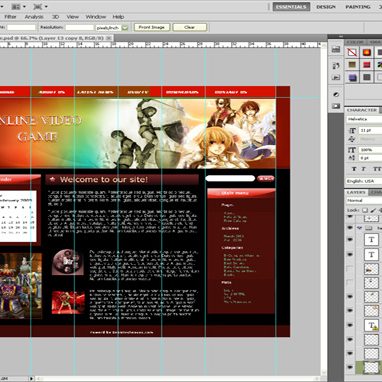The height and width of the screenshot is (382, 382).
Task: Hide the layer group using its eye icon
Action: click(x=350, y=228)
